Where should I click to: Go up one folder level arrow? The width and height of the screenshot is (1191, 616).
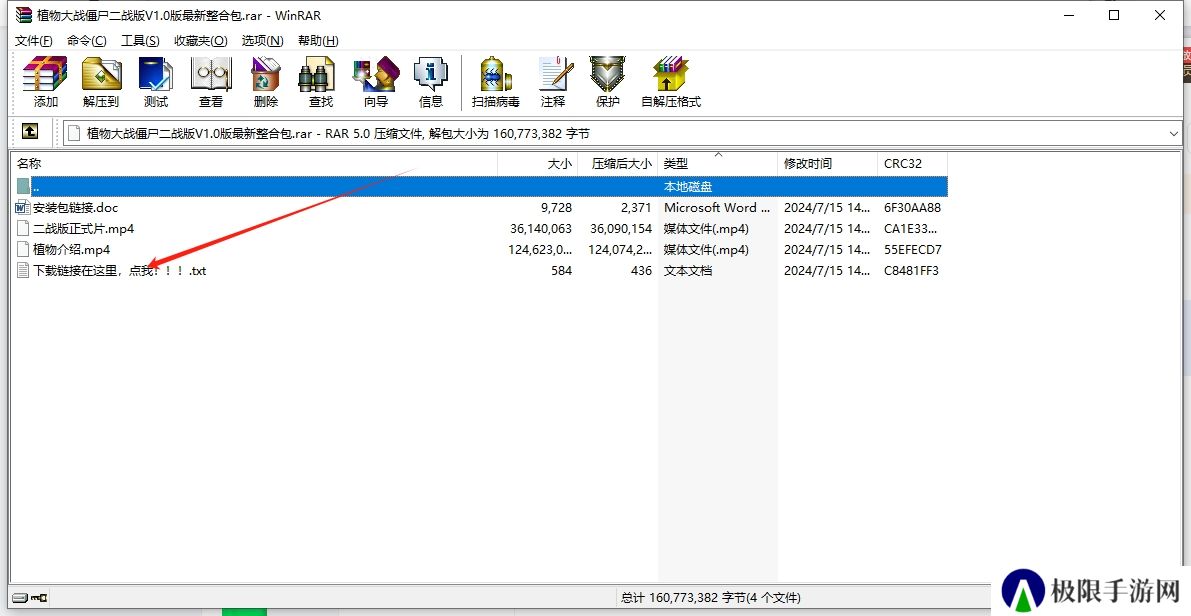click(29, 132)
